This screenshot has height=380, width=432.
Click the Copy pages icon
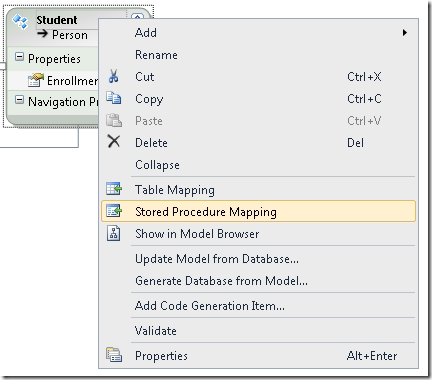pyautogui.click(x=114, y=98)
